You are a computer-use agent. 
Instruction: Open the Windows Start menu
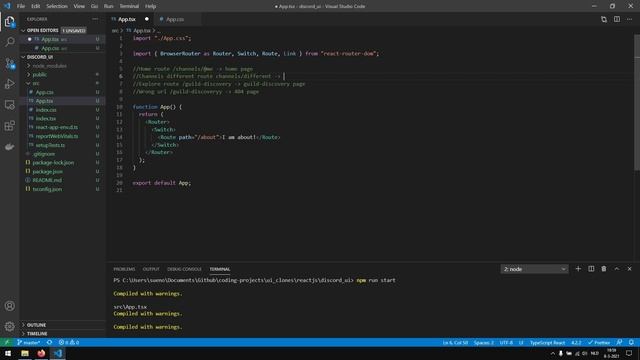[x=8, y=353]
